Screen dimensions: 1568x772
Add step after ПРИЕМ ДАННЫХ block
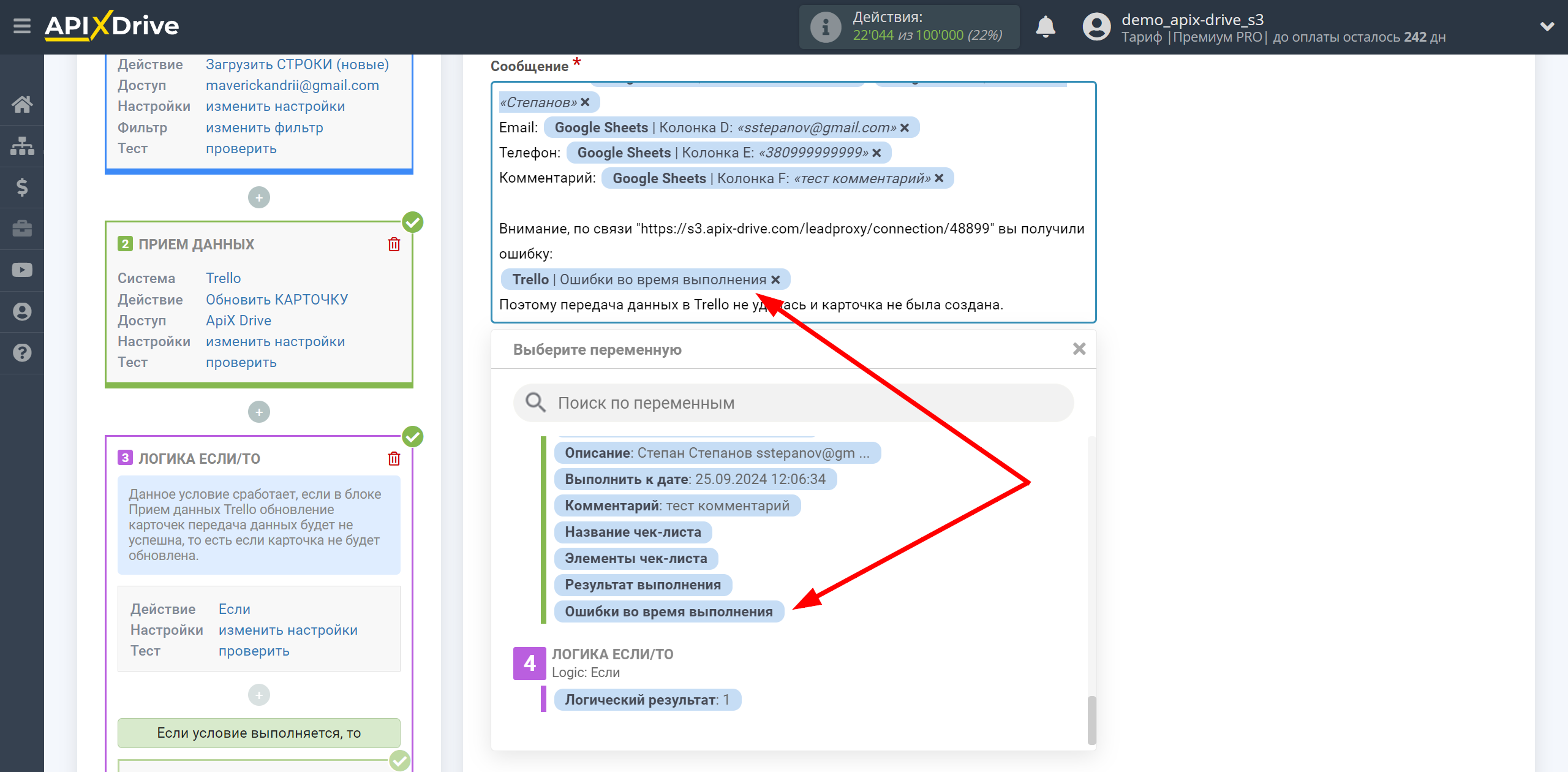click(259, 412)
